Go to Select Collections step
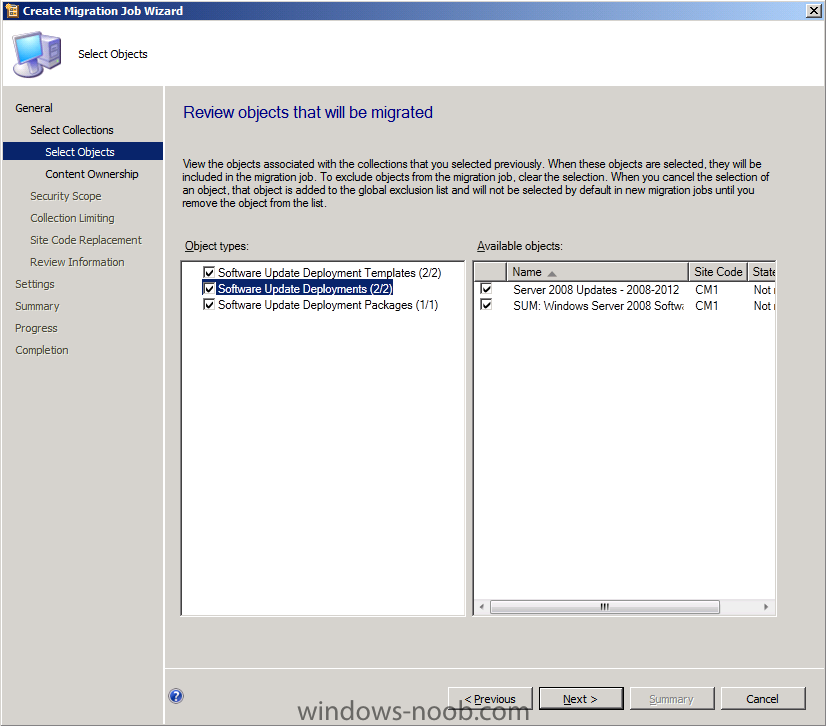The image size is (826, 726). coord(72,130)
